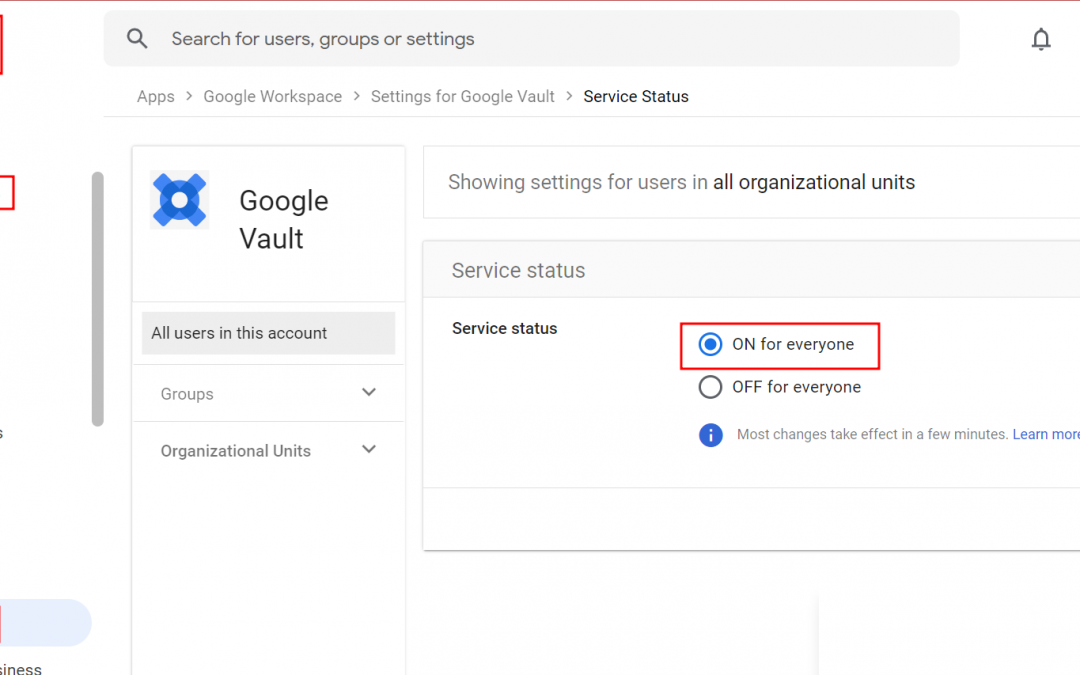Click the Service status panel header
Viewport: 1080px width, 675px height.
click(751, 270)
